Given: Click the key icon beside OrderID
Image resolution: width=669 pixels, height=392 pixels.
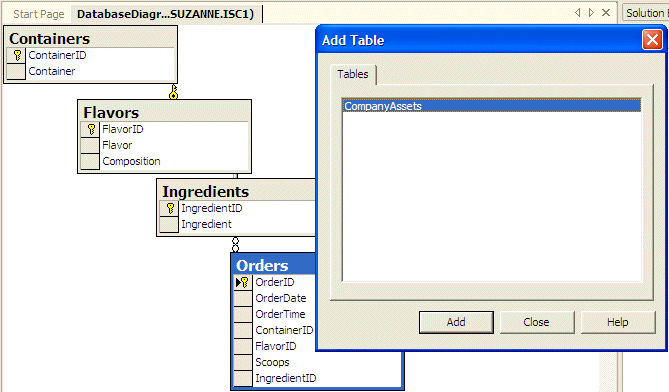Looking at the screenshot, I should tap(244, 282).
